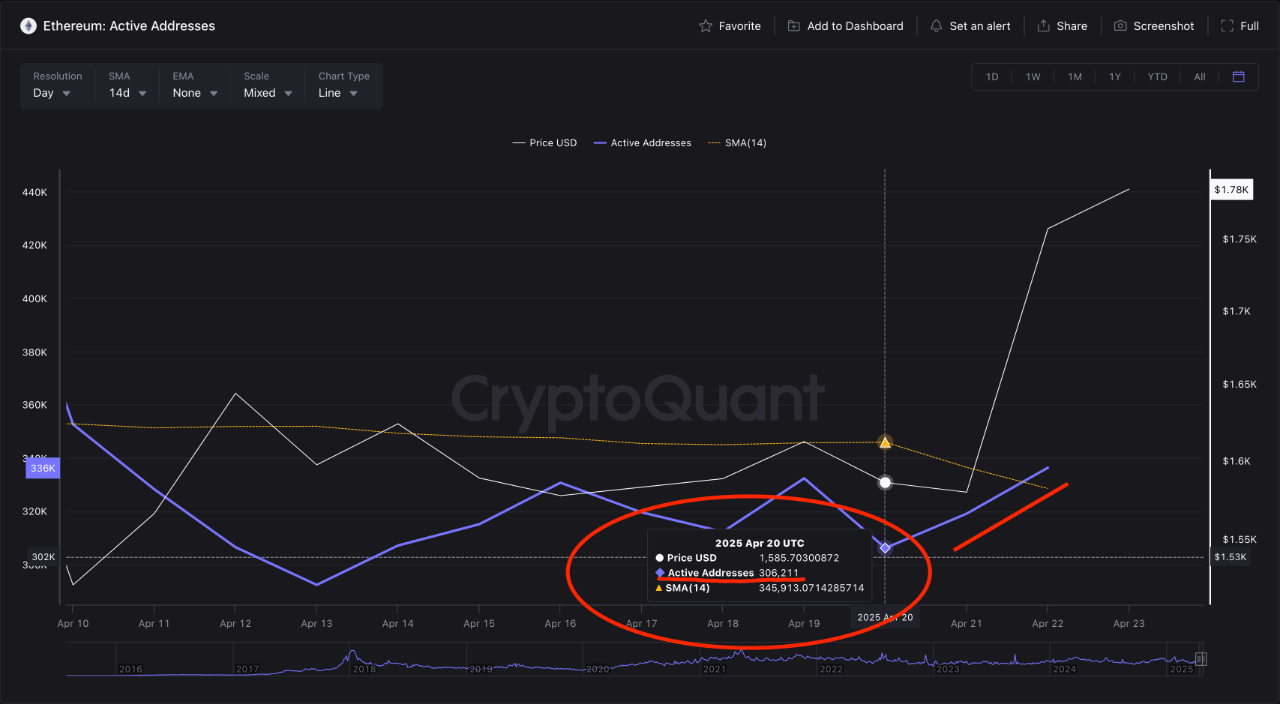Select the 1W time range tab
This screenshot has width=1280, height=704.
(x=1033, y=77)
